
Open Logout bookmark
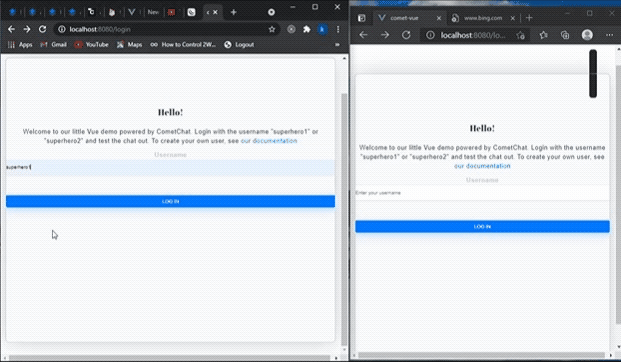click(x=239, y=45)
